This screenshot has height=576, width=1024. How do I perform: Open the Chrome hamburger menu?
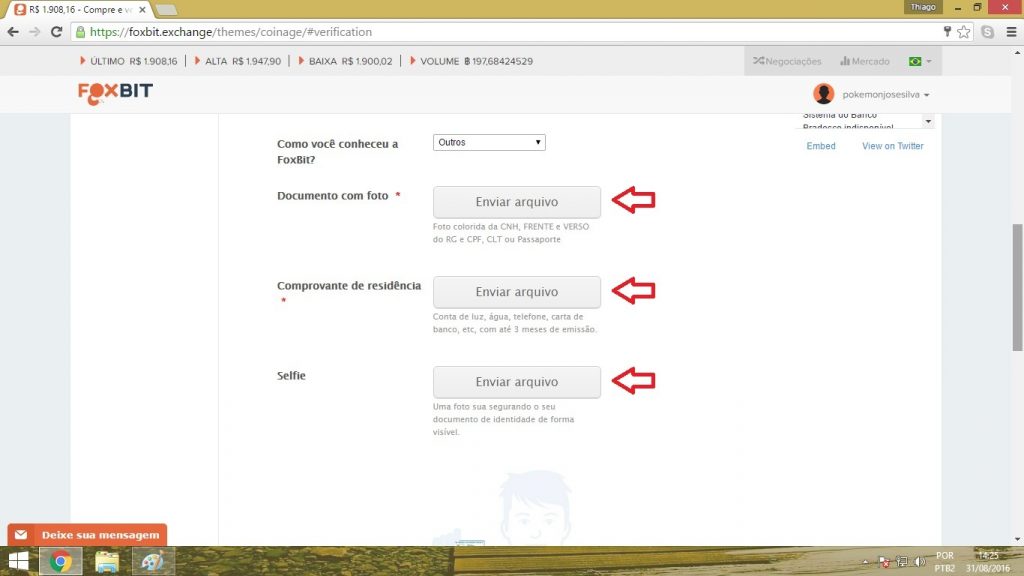tap(1010, 32)
